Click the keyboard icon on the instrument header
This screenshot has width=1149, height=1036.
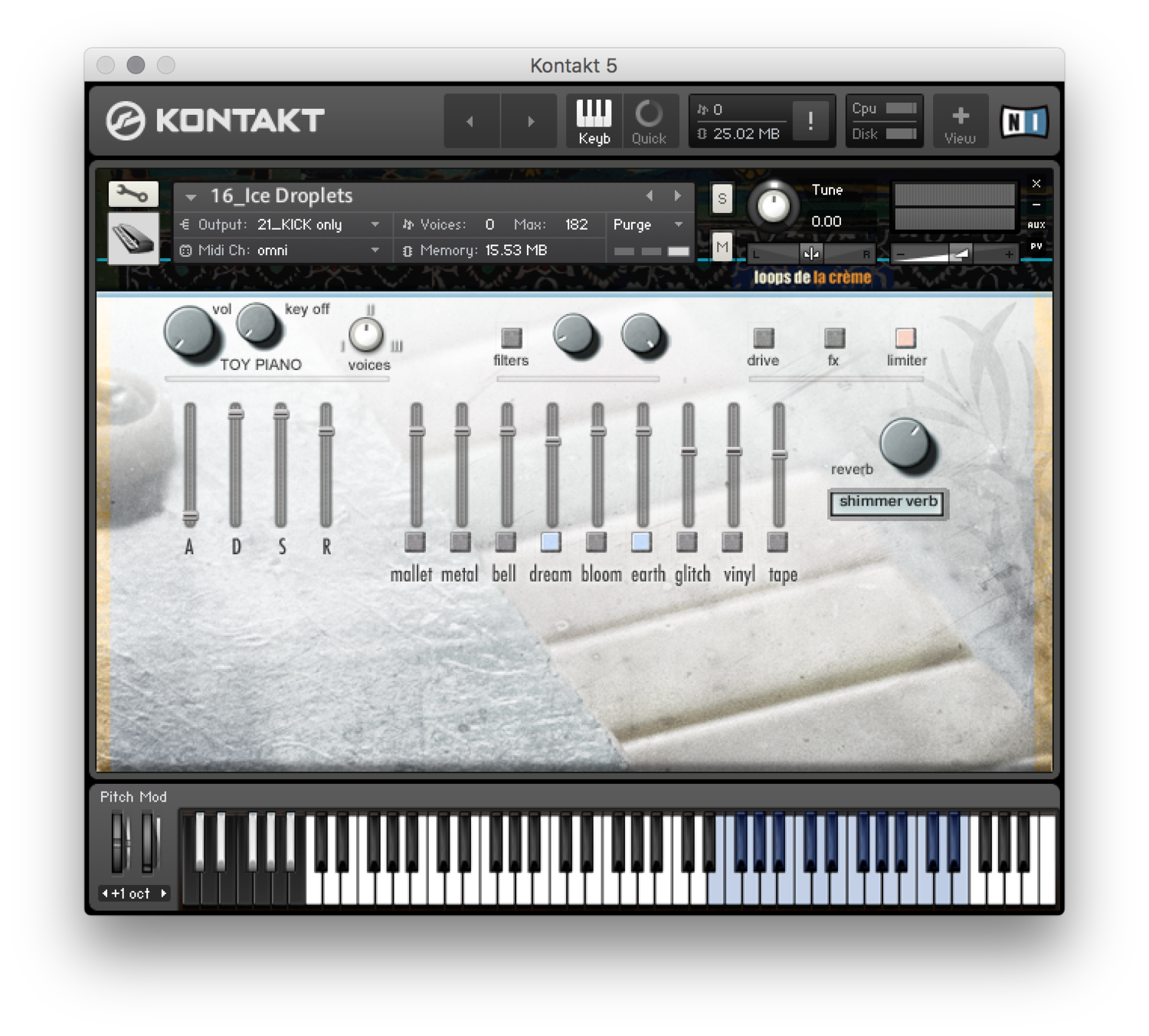pos(132,238)
